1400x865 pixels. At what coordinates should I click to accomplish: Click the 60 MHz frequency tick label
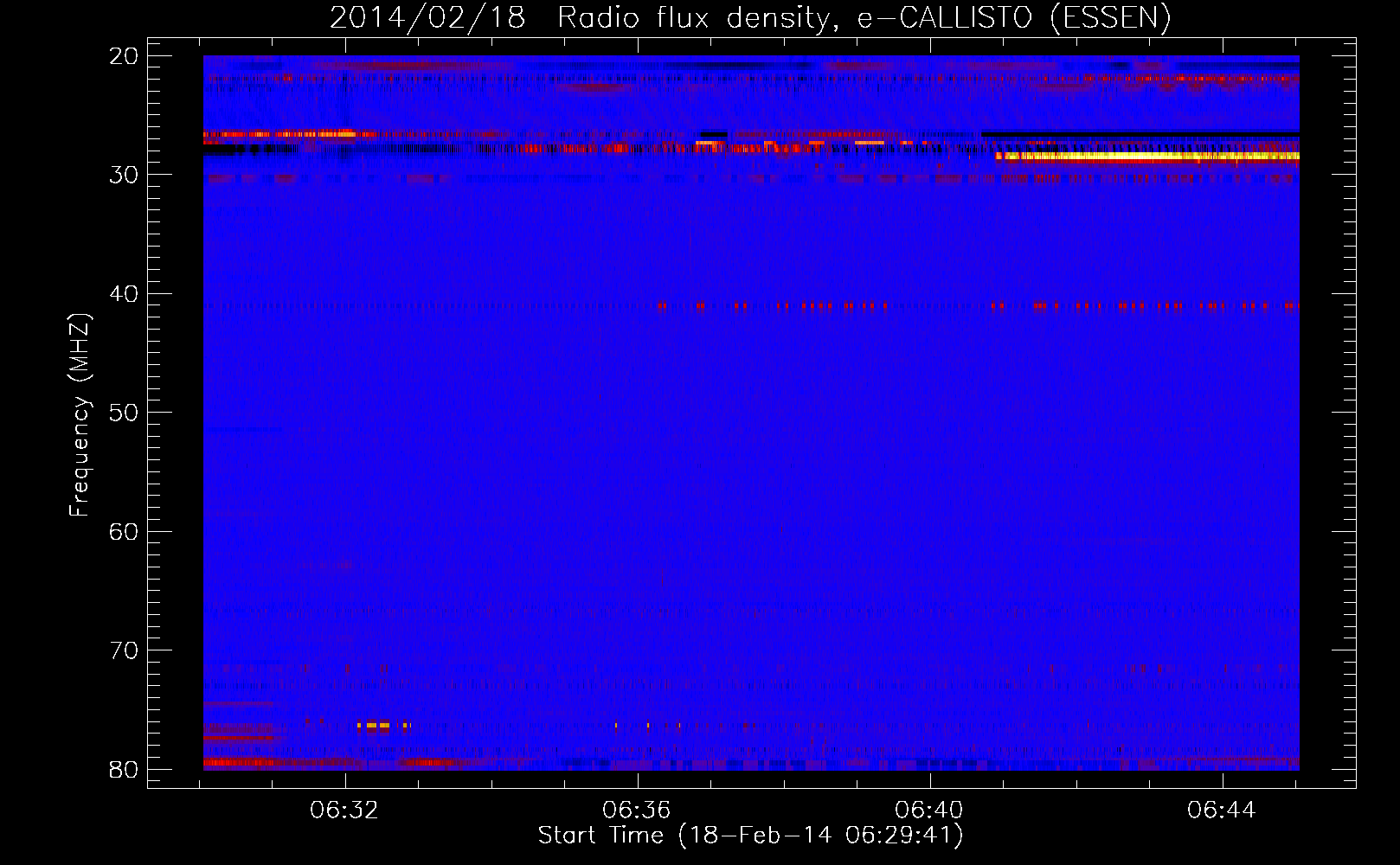(x=124, y=532)
